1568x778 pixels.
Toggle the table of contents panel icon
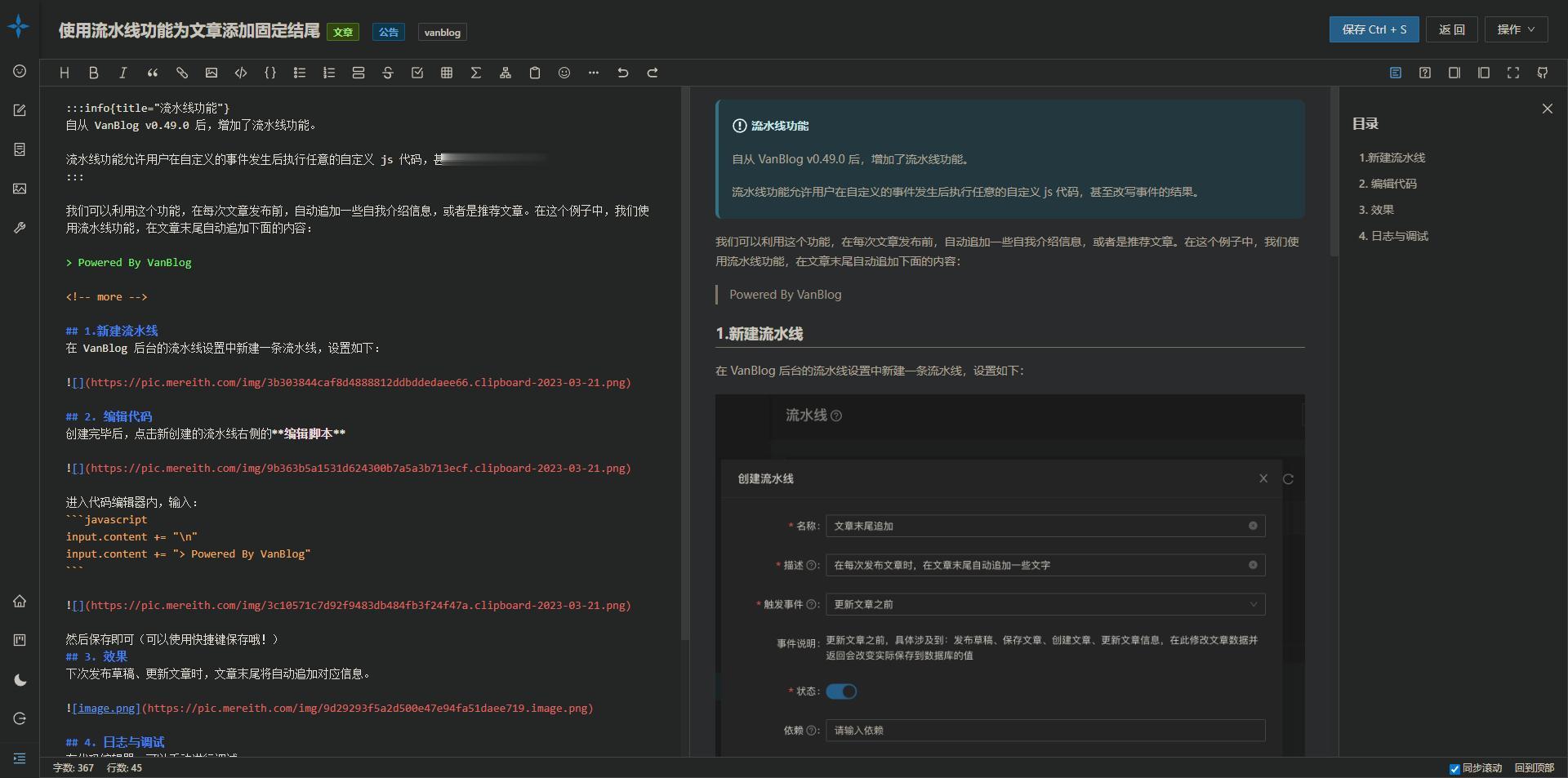pyautogui.click(x=1396, y=73)
